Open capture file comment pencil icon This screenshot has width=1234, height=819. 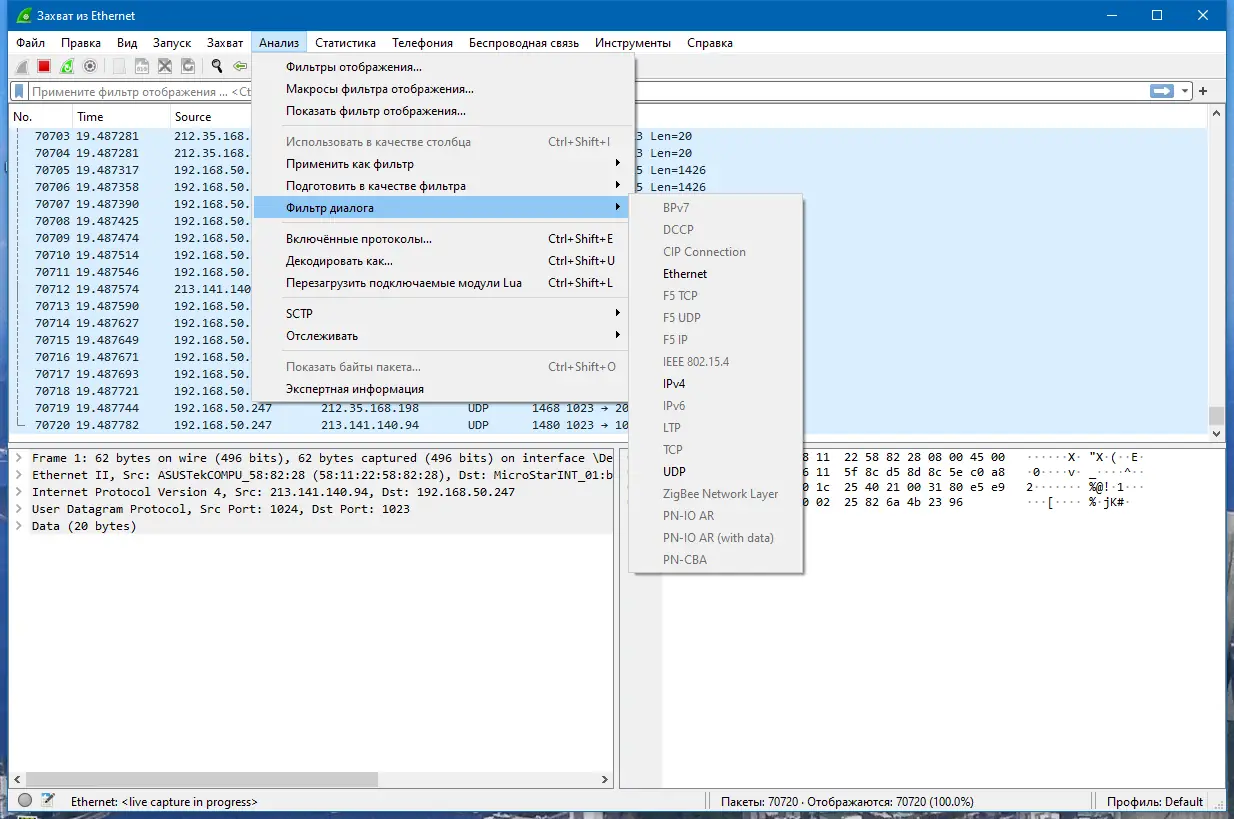[47, 800]
